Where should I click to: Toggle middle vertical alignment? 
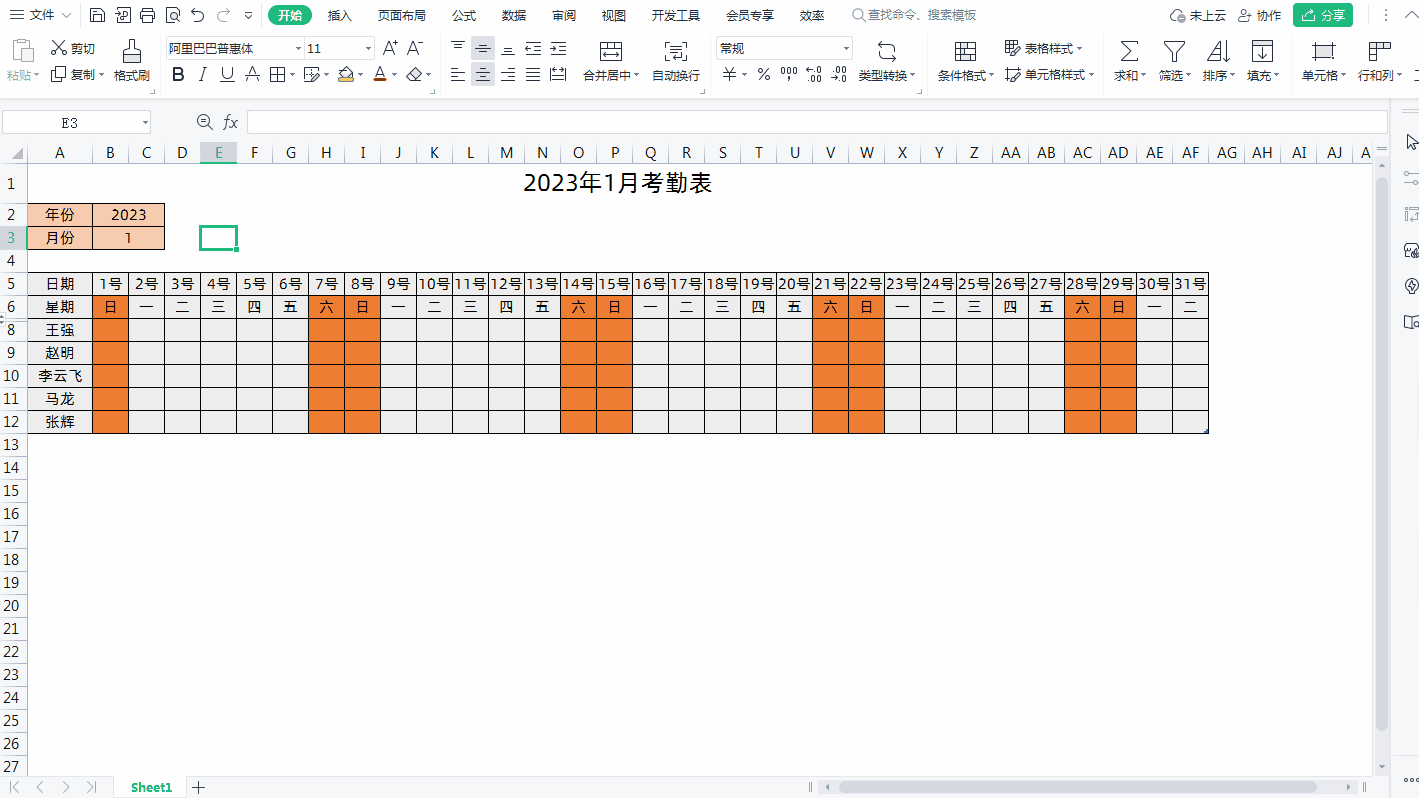pyautogui.click(x=483, y=48)
